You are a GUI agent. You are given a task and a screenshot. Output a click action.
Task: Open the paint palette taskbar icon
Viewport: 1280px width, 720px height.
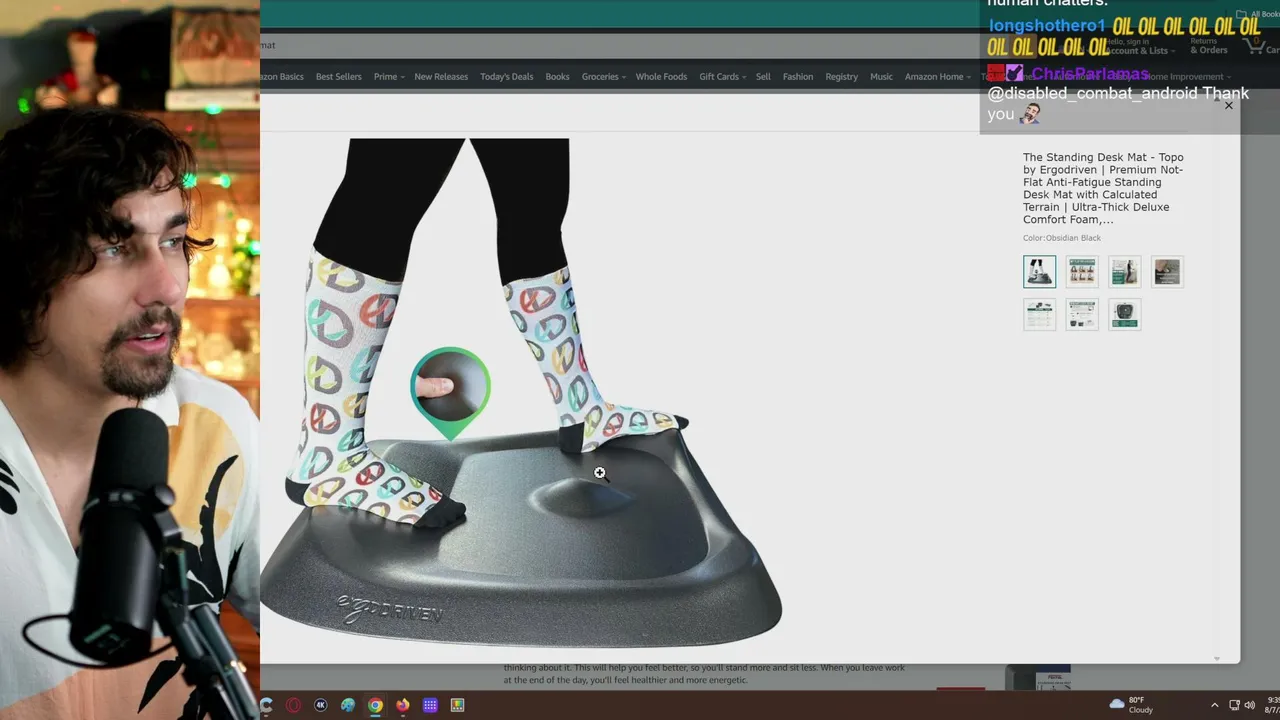[x=348, y=705]
